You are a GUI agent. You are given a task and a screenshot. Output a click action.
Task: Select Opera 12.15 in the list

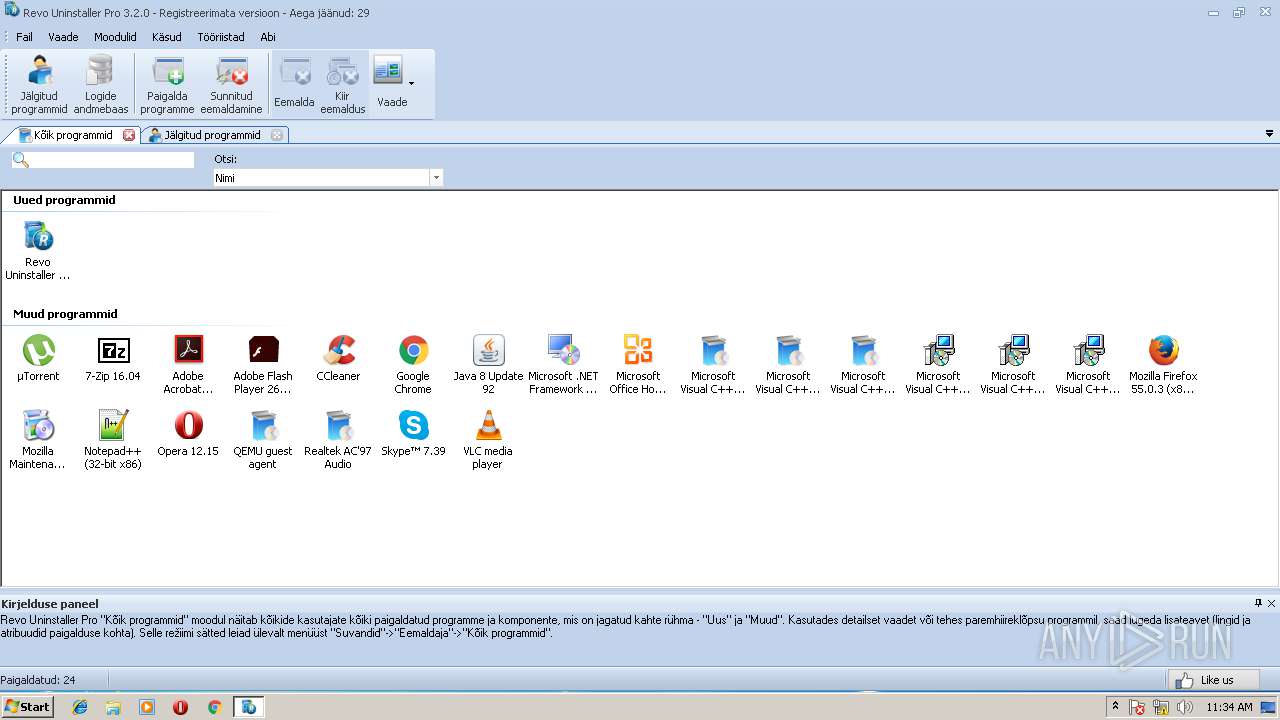[188, 434]
